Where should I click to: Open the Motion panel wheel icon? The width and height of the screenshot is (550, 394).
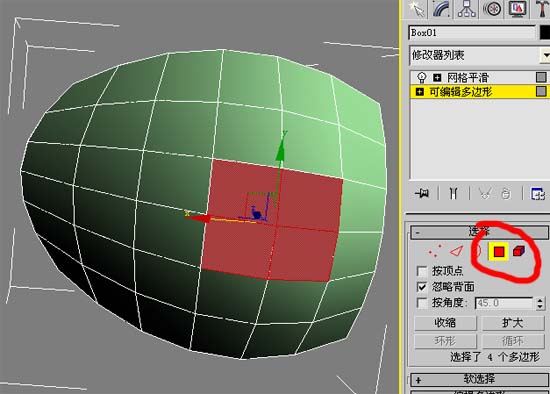click(x=492, y=9)
